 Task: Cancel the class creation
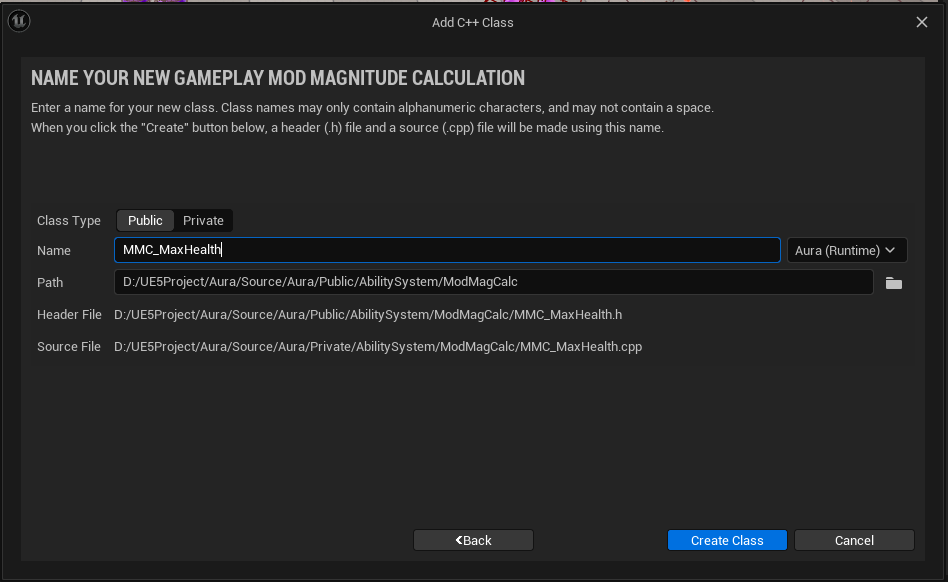coord(854,540)
